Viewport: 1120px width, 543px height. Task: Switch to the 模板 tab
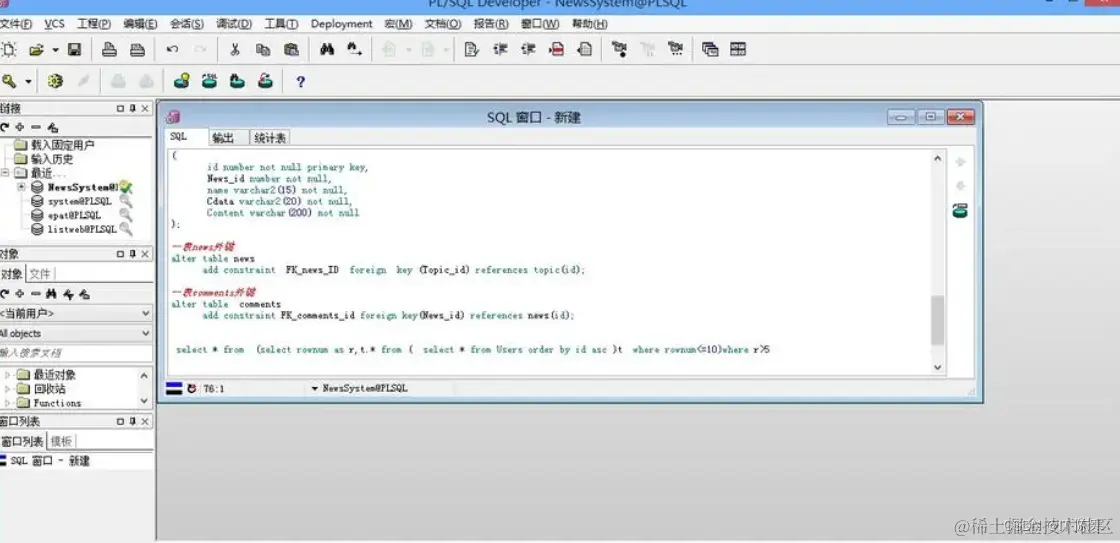tap(61, 441)
